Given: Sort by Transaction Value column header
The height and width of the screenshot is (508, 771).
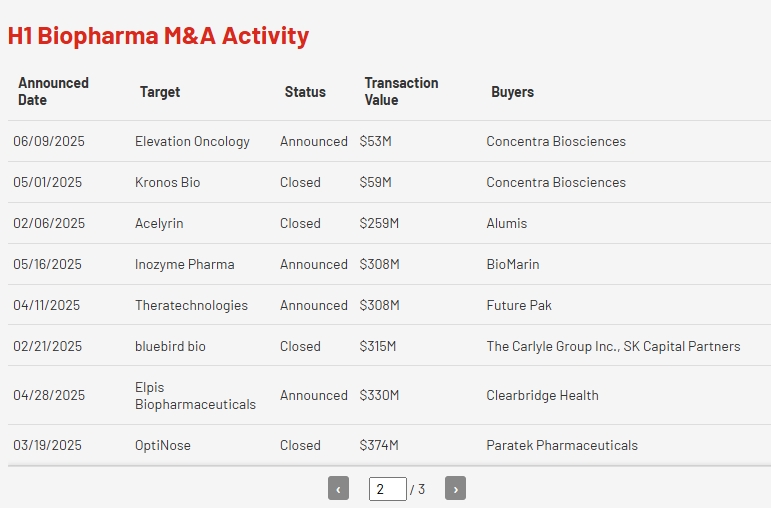Looking at the screenshot, I should tap(401, 91).
